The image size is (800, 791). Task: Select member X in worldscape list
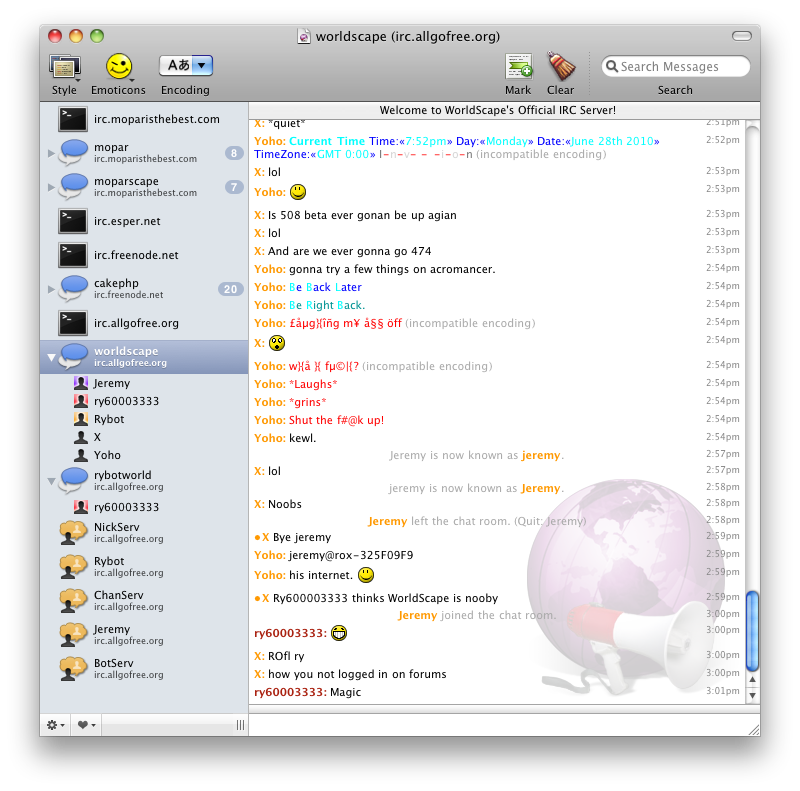tap(144, 437)
